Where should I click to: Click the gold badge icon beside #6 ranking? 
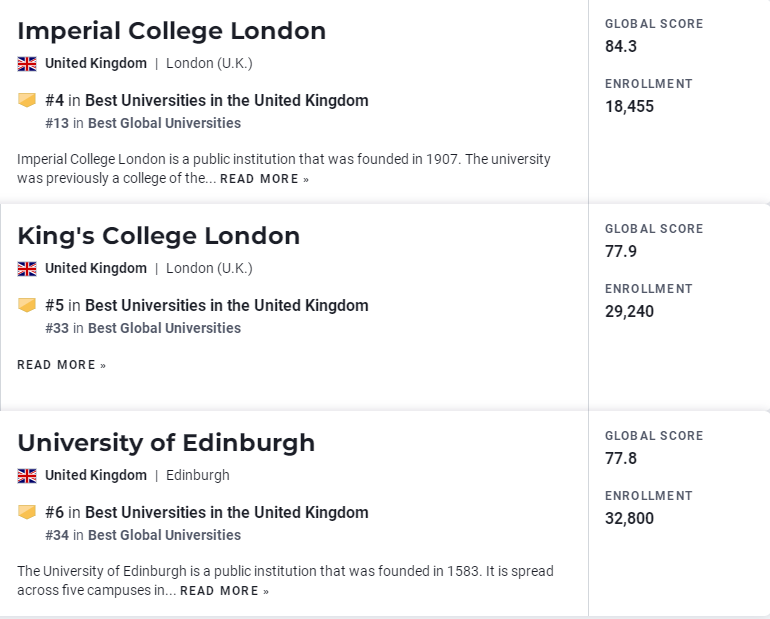point(27,512)
